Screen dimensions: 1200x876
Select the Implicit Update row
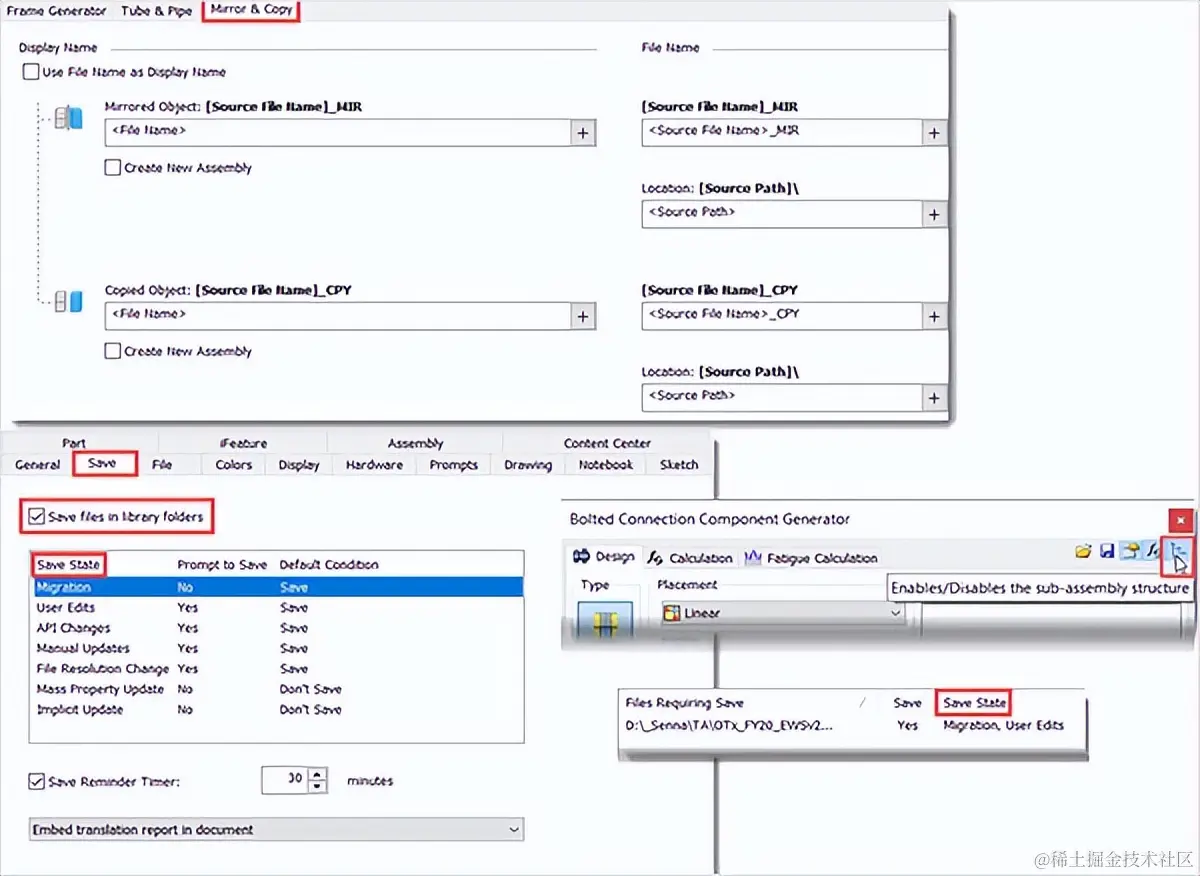(277, 709)
